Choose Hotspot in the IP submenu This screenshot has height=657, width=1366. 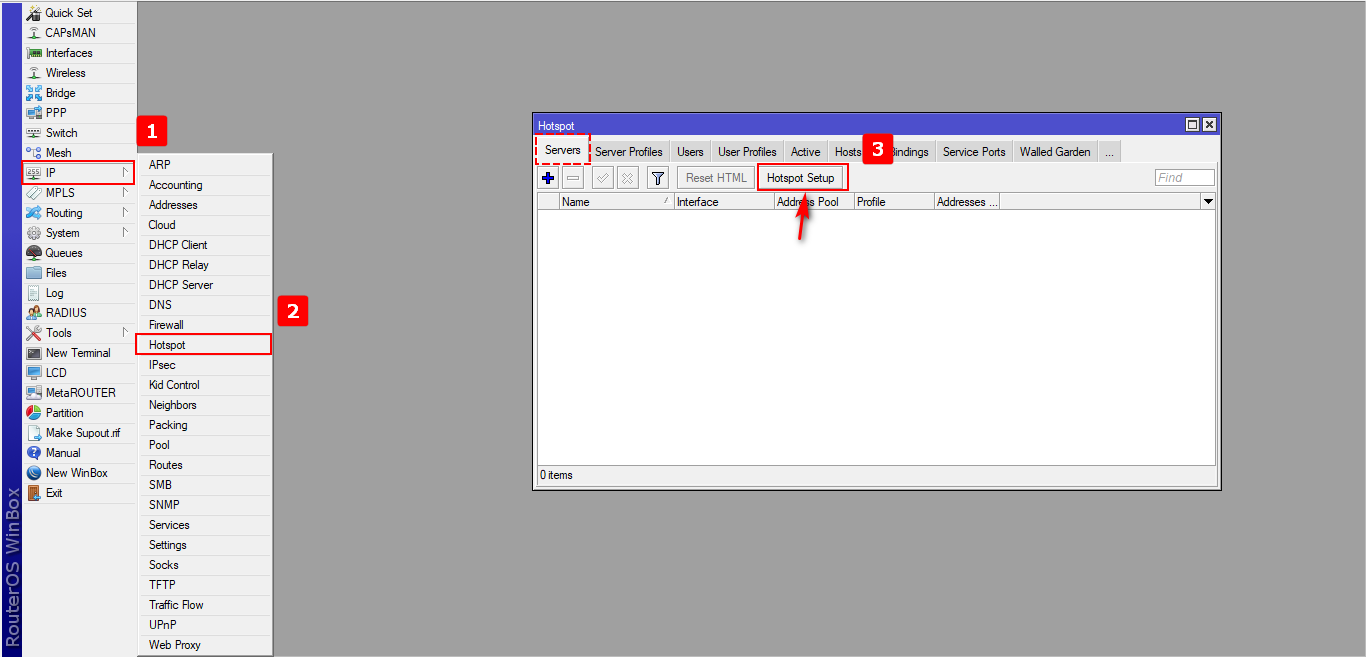(167, 345)
